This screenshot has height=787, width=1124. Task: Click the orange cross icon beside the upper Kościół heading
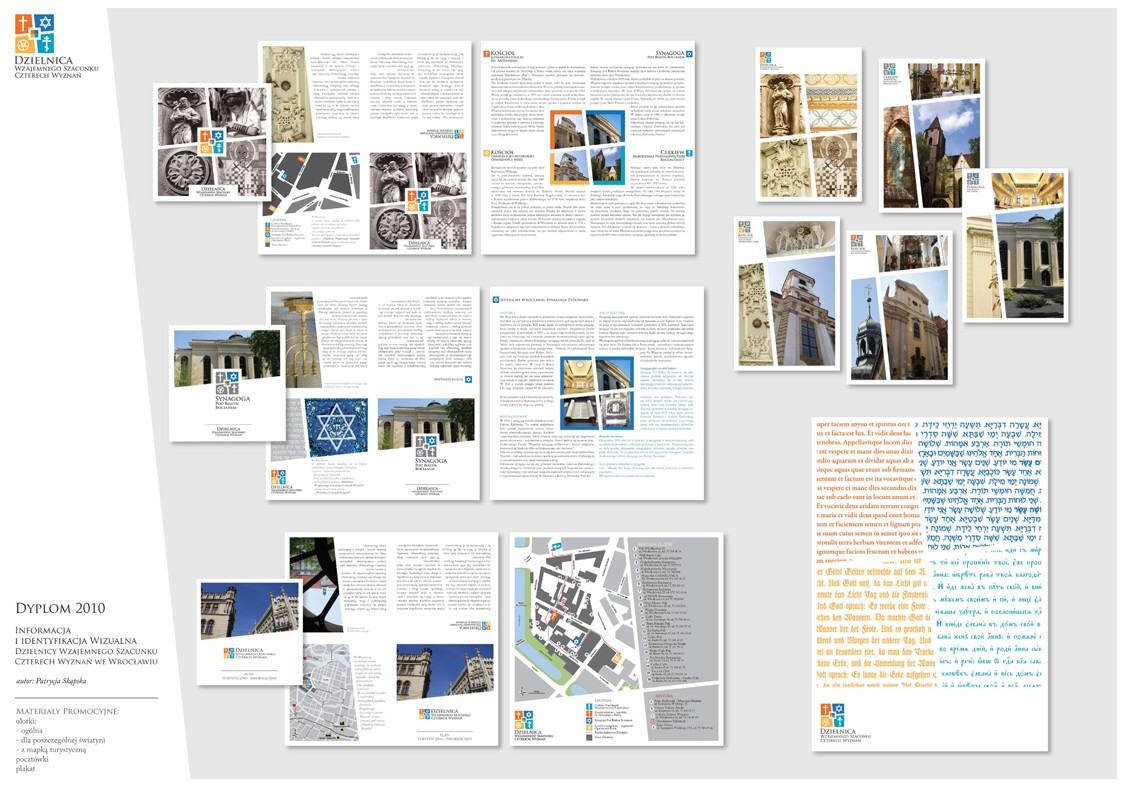487,54
